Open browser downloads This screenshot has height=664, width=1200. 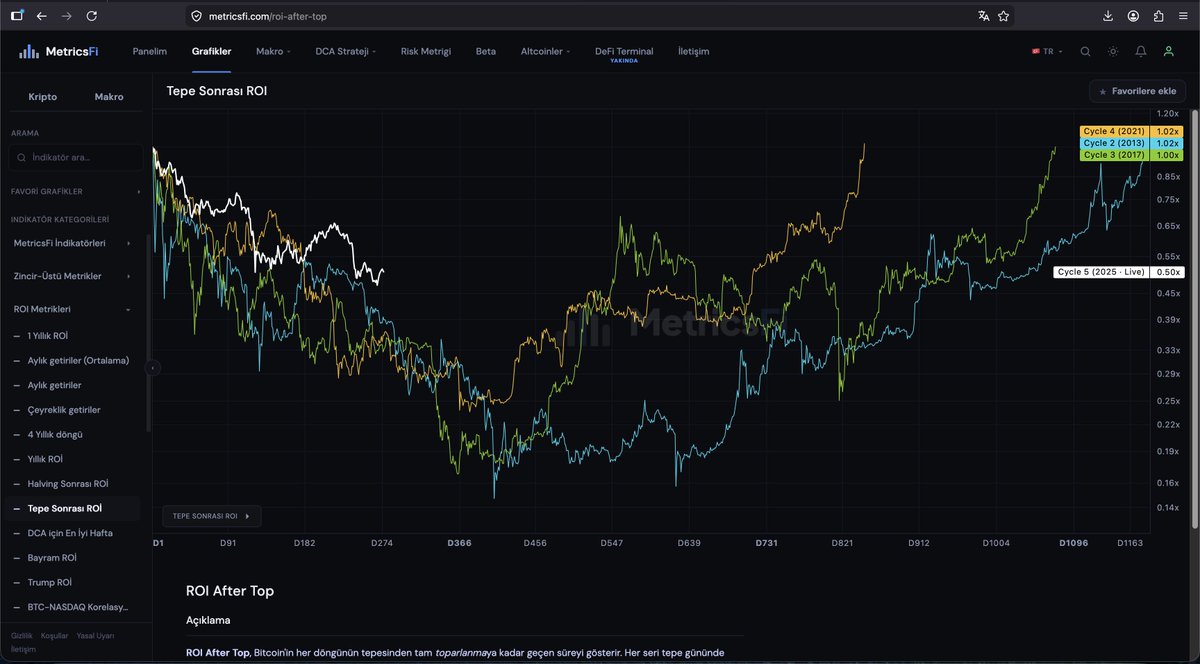[x=1108, y=16]
